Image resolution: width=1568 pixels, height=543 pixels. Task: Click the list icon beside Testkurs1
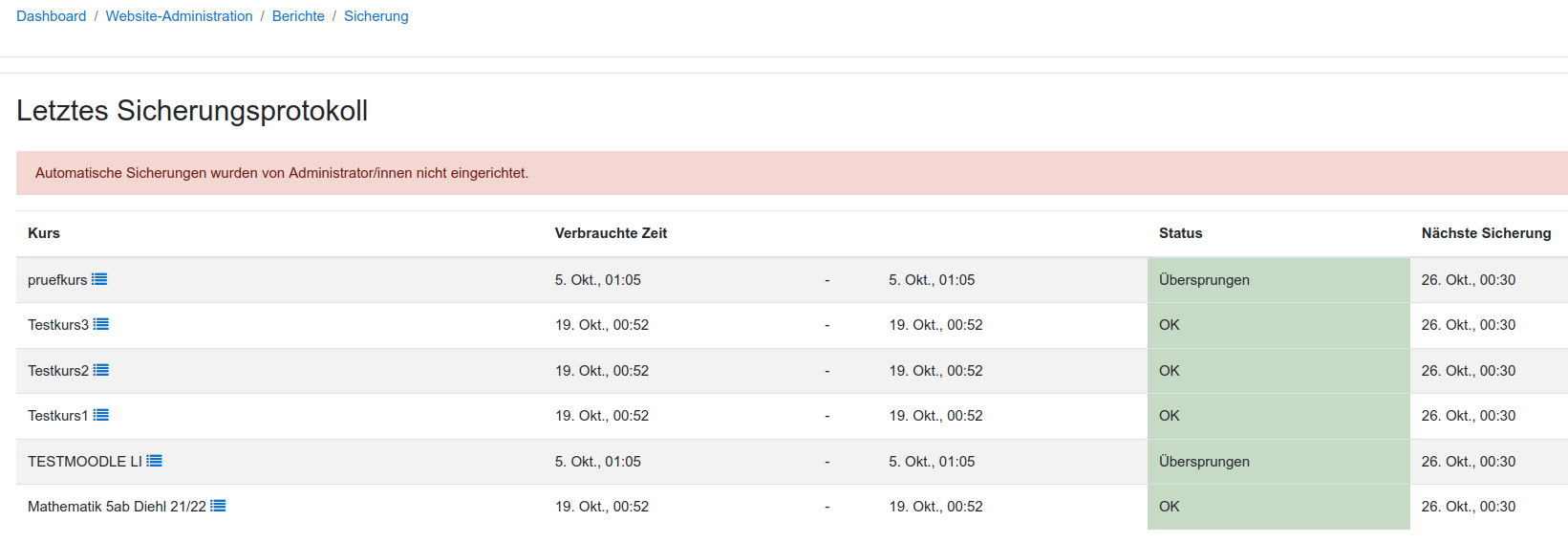101,415
